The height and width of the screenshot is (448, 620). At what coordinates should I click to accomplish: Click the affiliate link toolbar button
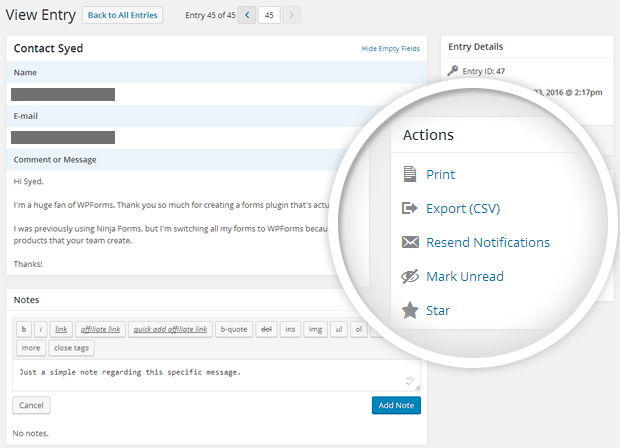(x=100, y=329)
